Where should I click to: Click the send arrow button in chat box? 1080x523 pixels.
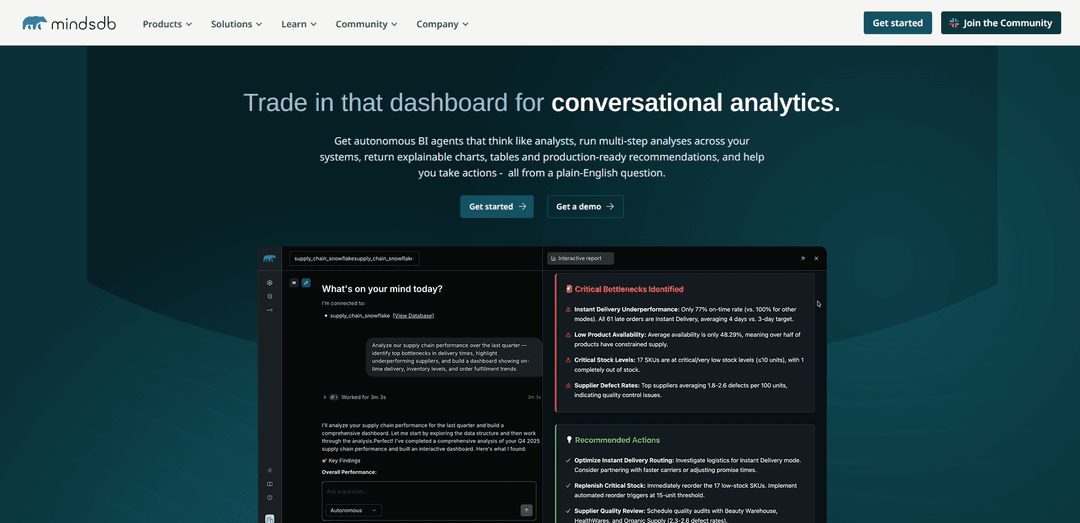click(x=526, y=510)
